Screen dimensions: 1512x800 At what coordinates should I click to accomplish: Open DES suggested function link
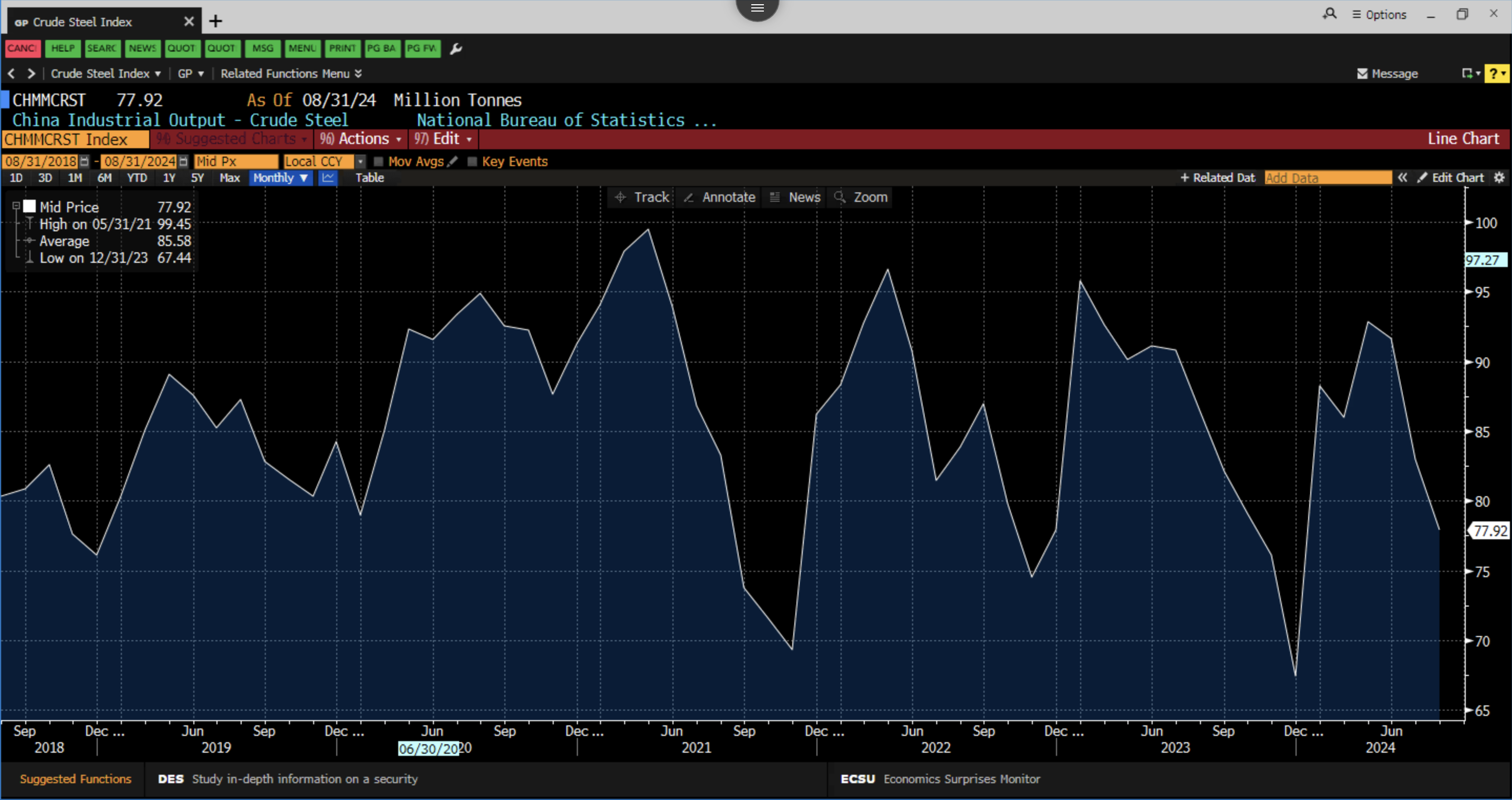coord(287,780)
